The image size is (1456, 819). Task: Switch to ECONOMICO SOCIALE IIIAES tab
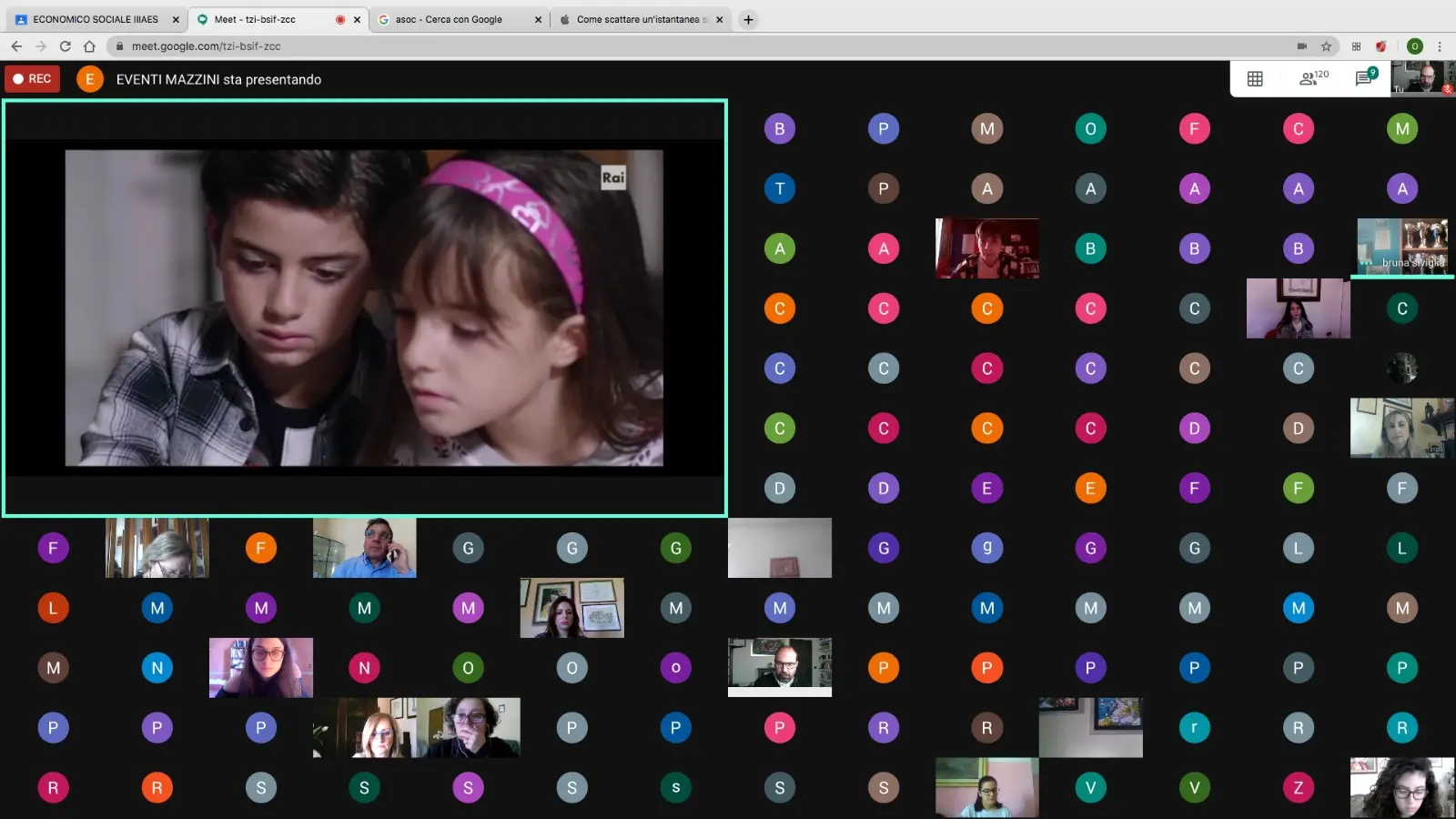(96, 19)
